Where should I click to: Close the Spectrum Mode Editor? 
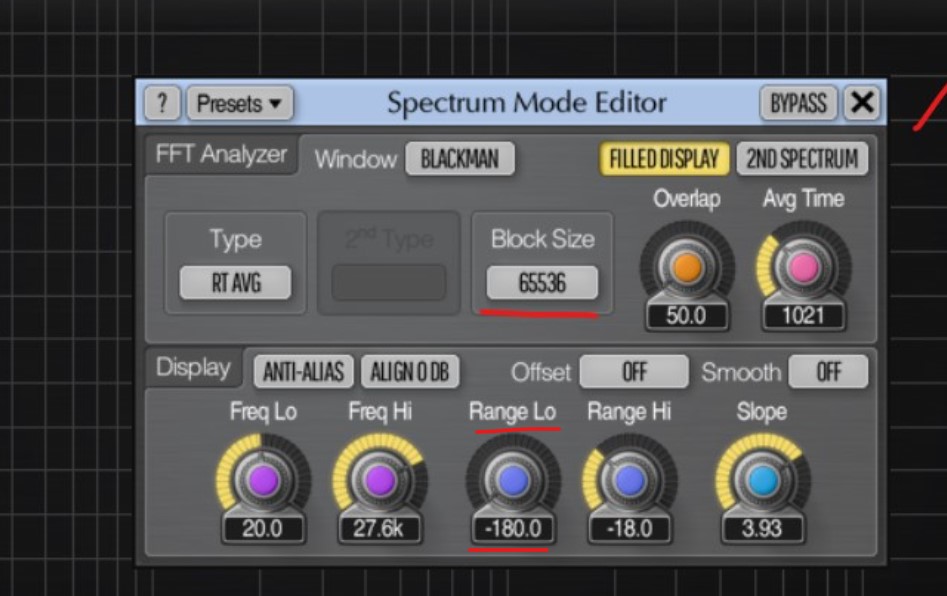coord(861,103)
